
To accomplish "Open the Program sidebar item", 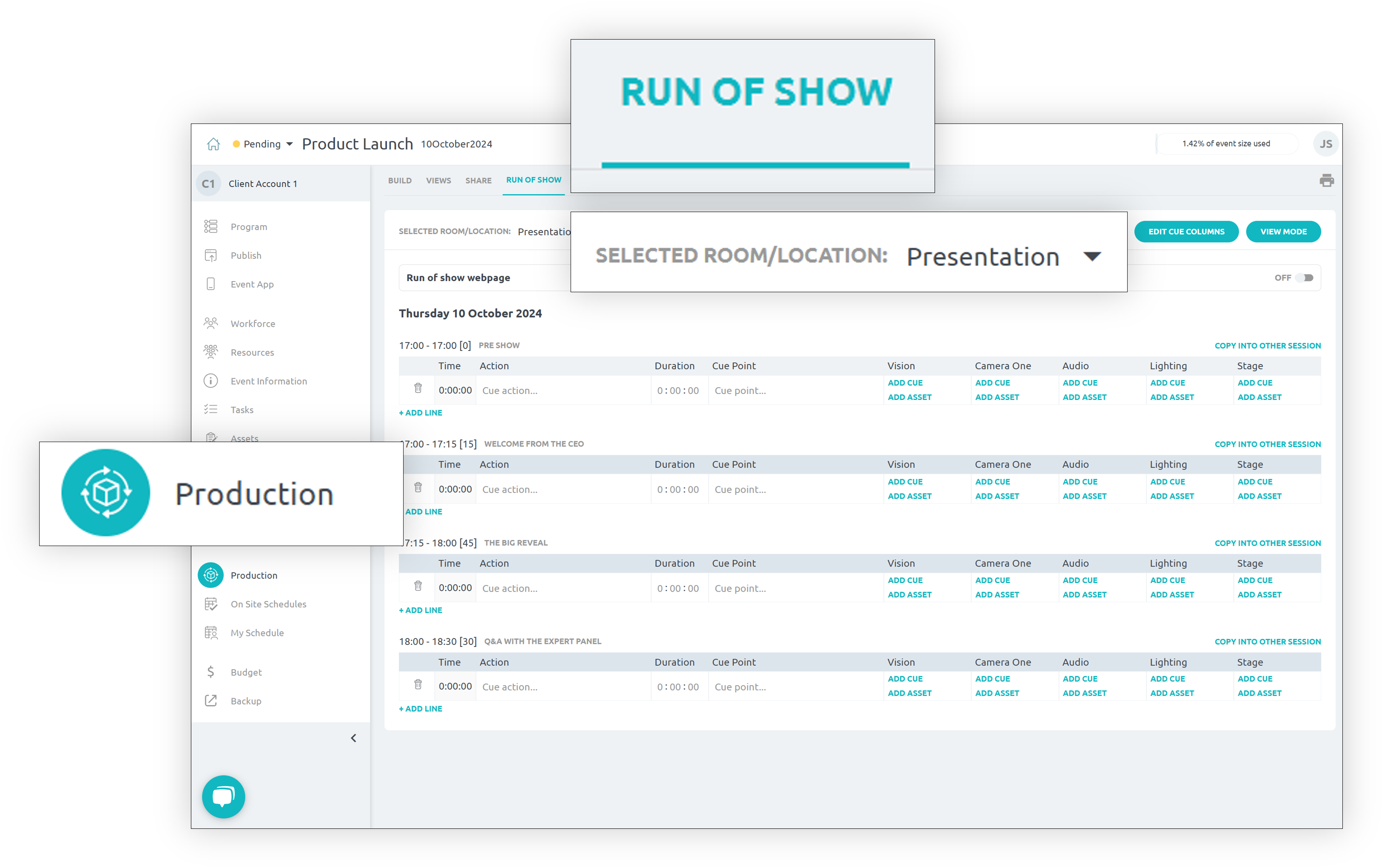I will coord(248,227).
